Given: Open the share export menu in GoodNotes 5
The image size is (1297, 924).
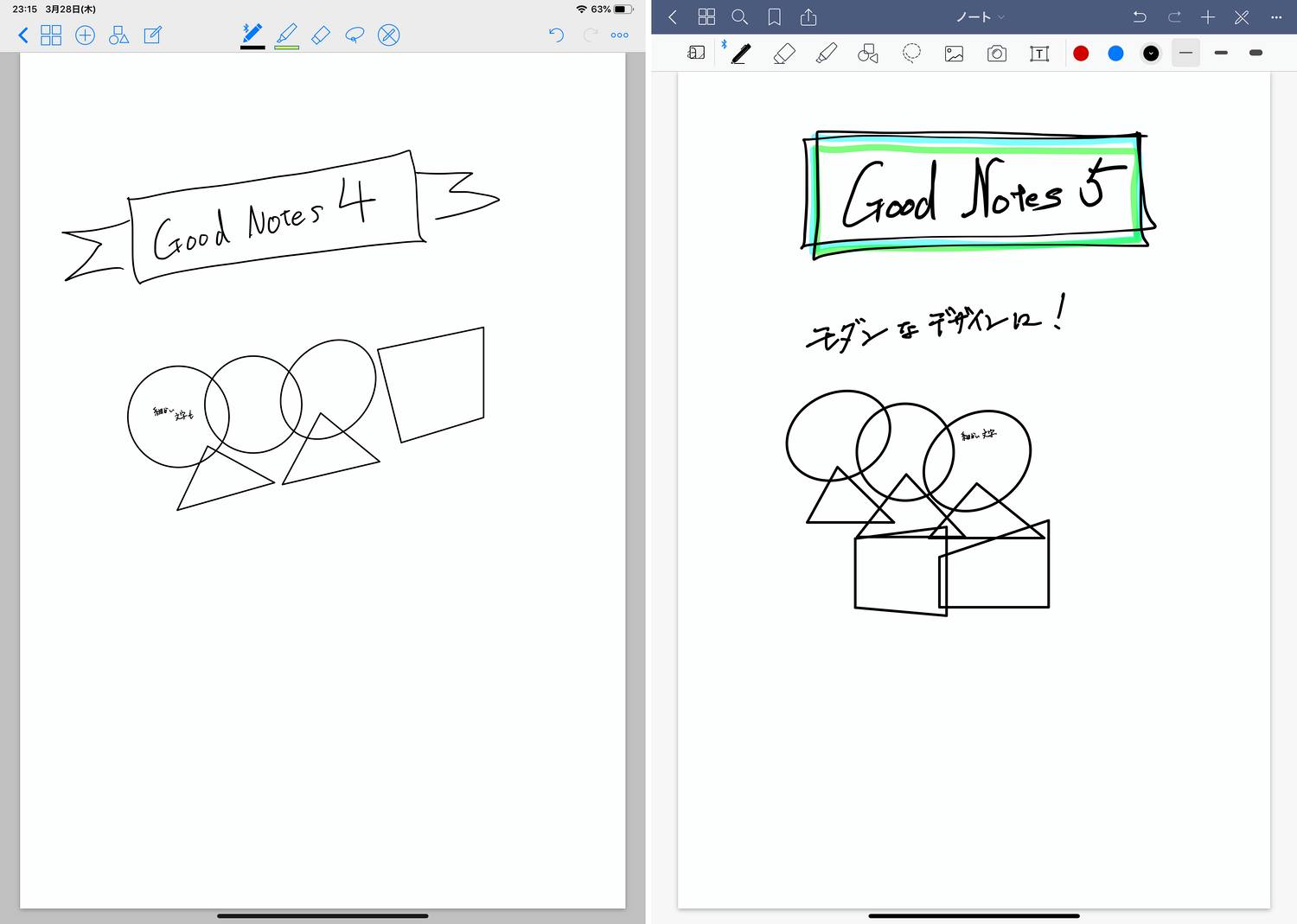Looking at the screenshot, I should pyautogui.click(x=808, y=17).
